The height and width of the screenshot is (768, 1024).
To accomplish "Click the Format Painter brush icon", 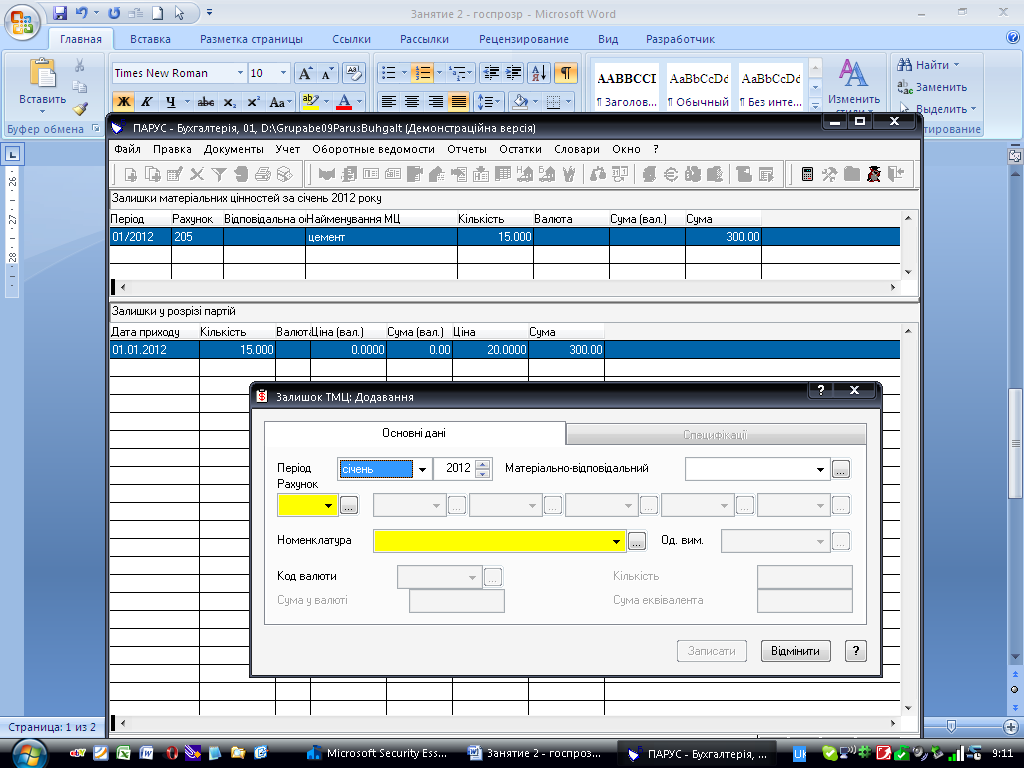I will point(80,108).
